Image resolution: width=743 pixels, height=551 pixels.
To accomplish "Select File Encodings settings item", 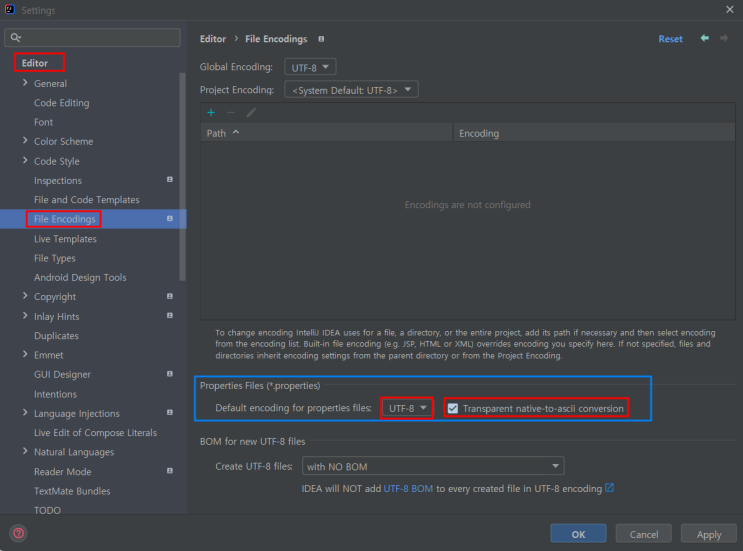I will [x=64, y=219].
